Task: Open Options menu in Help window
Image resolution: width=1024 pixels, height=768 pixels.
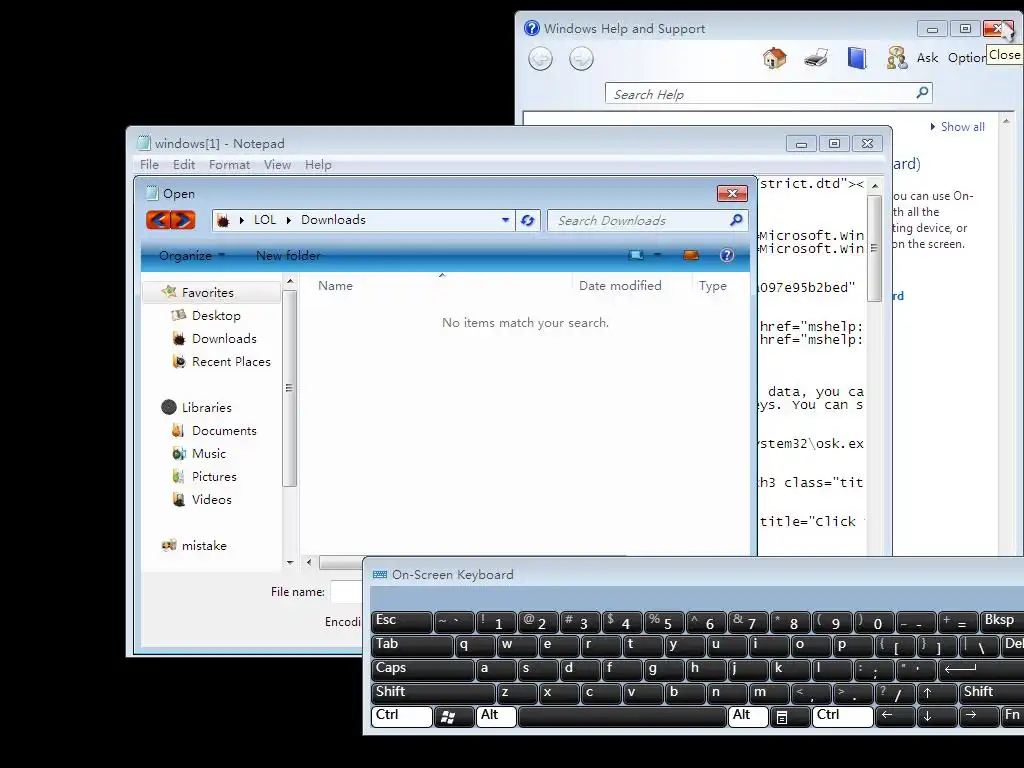Action: tap(967, 57)
